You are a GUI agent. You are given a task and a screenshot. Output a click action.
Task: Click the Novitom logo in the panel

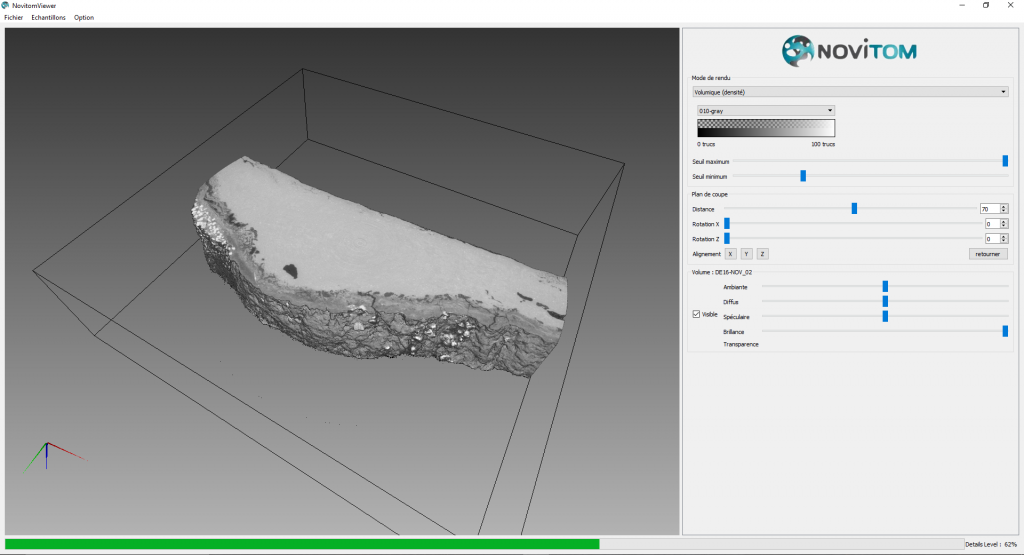coord(849,49)
